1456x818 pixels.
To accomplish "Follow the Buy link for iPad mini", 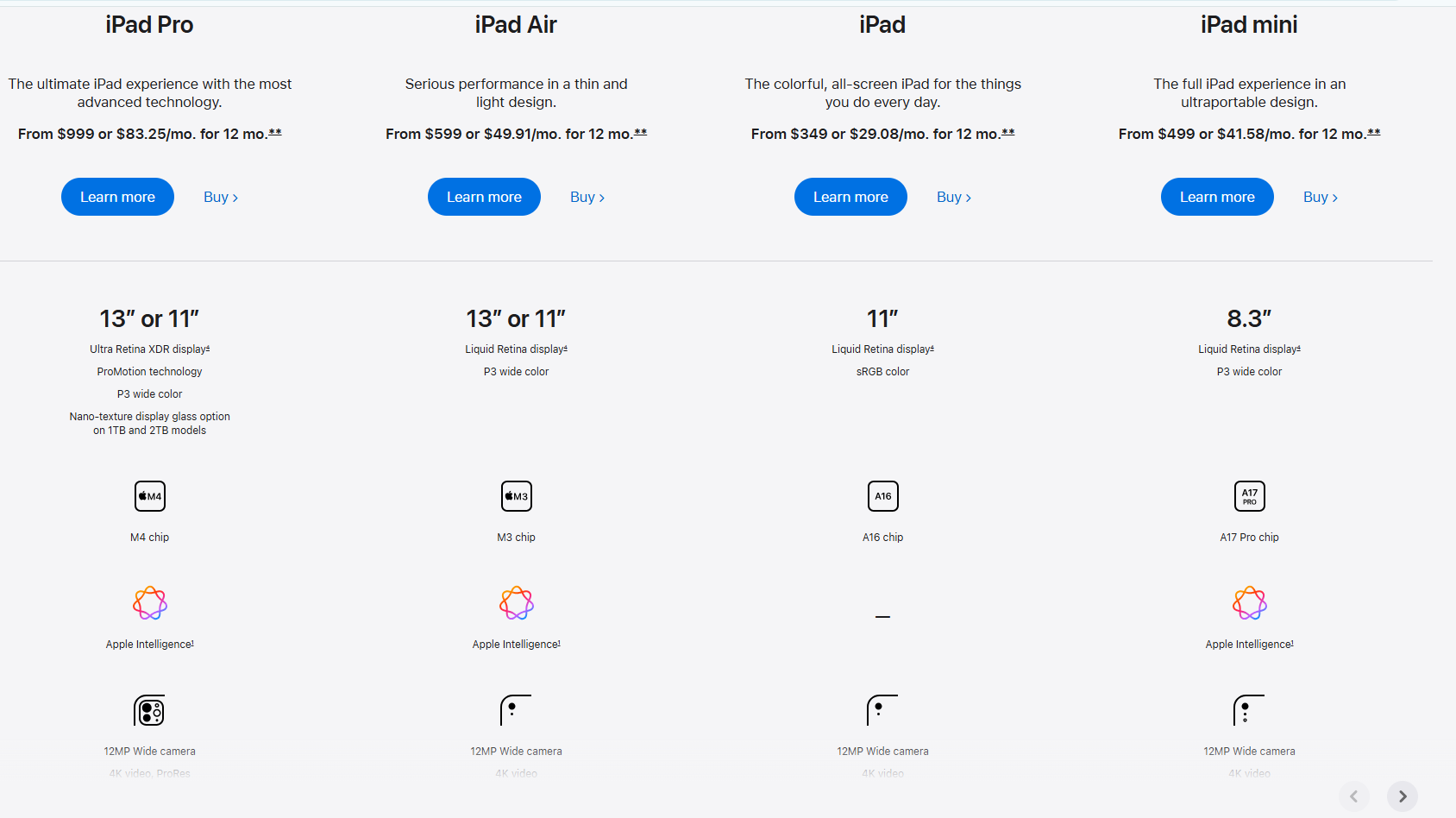I will click(x=1321, y=197).
